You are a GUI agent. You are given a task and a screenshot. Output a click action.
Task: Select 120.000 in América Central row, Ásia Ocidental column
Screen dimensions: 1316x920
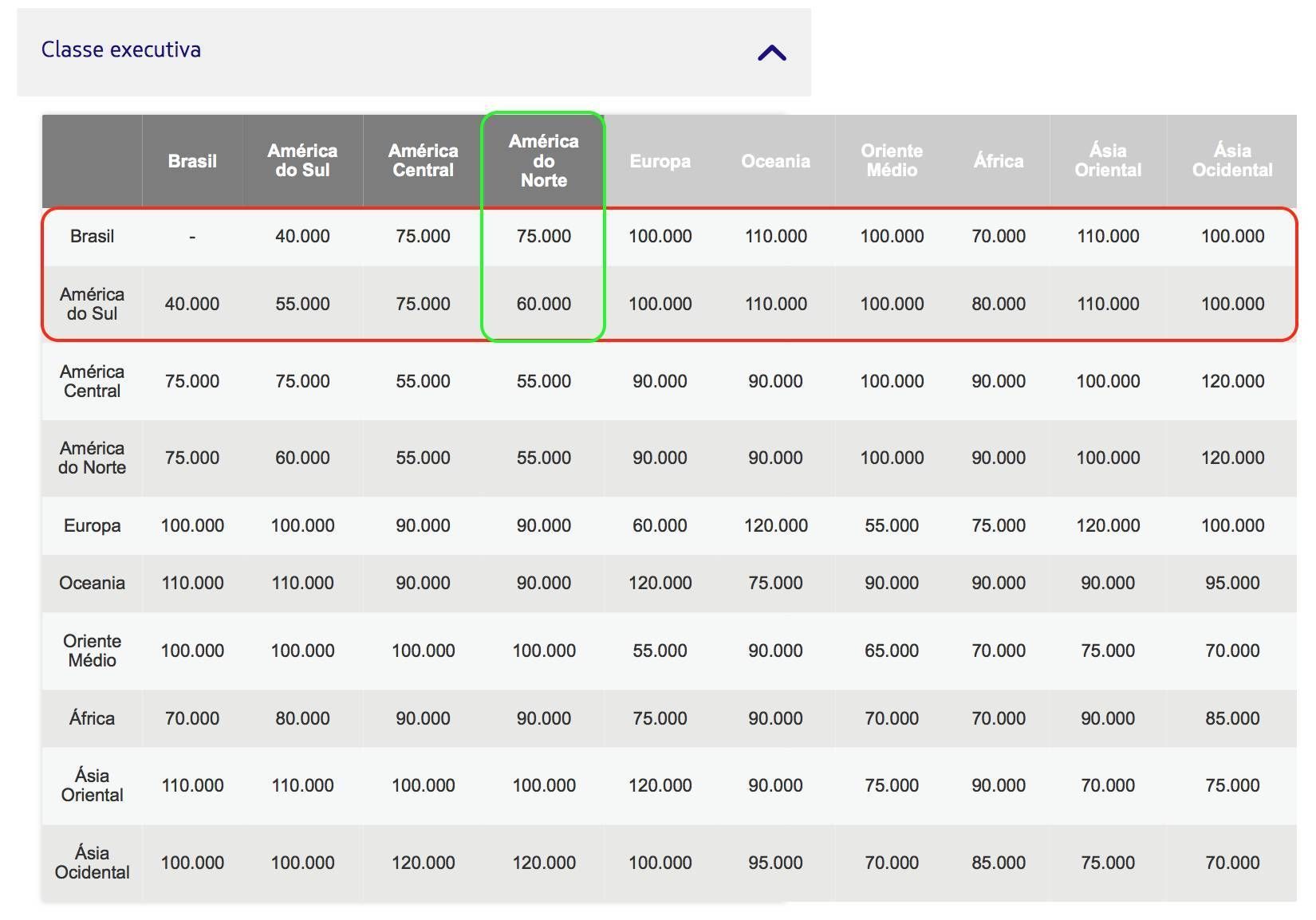coord(1232,381)
